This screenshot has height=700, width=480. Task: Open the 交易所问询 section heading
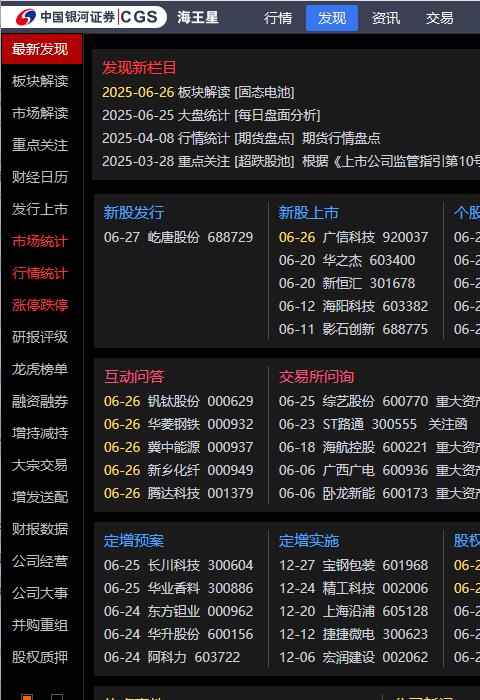[317, 377]
